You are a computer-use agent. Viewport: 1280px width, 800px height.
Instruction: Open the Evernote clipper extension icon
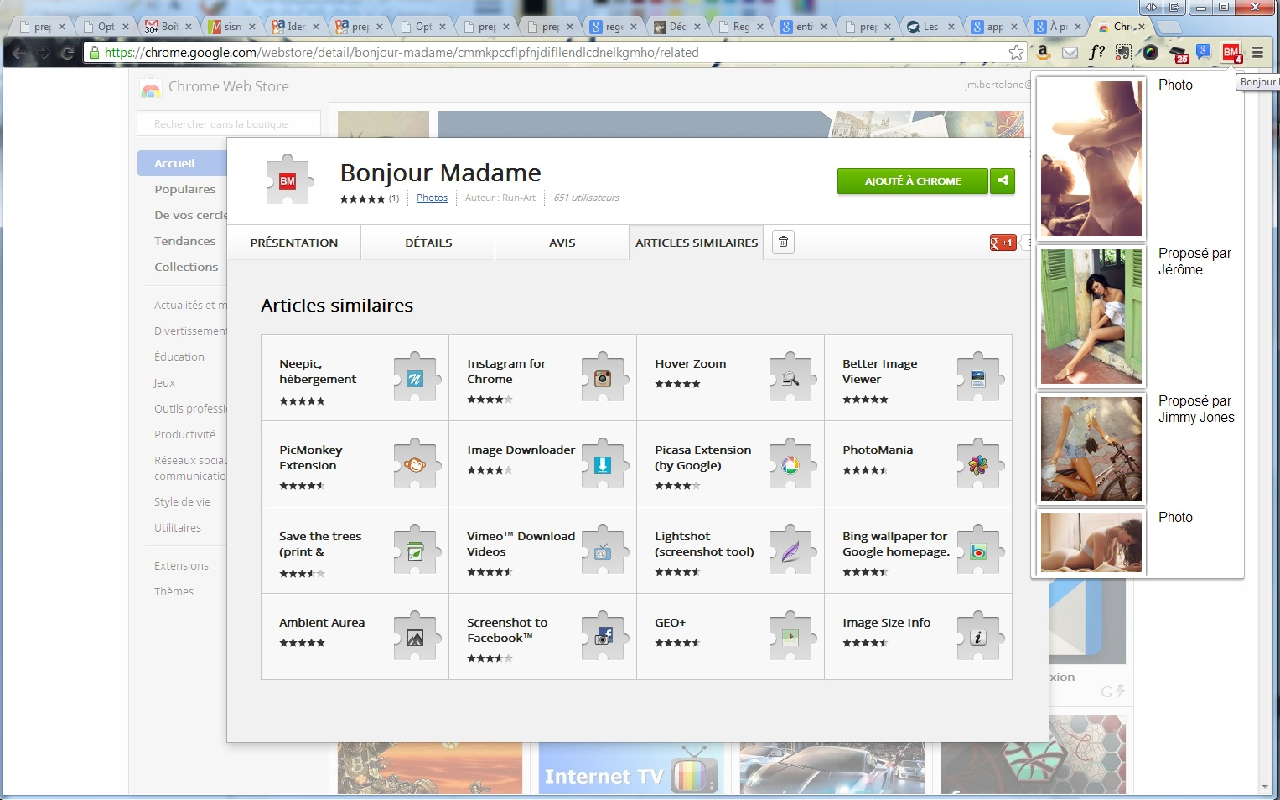1124,52
